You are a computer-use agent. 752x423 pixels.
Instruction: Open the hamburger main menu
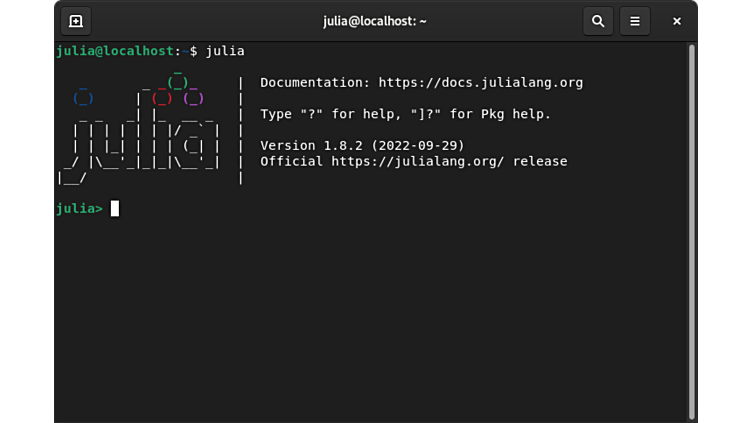click(635, 21)
